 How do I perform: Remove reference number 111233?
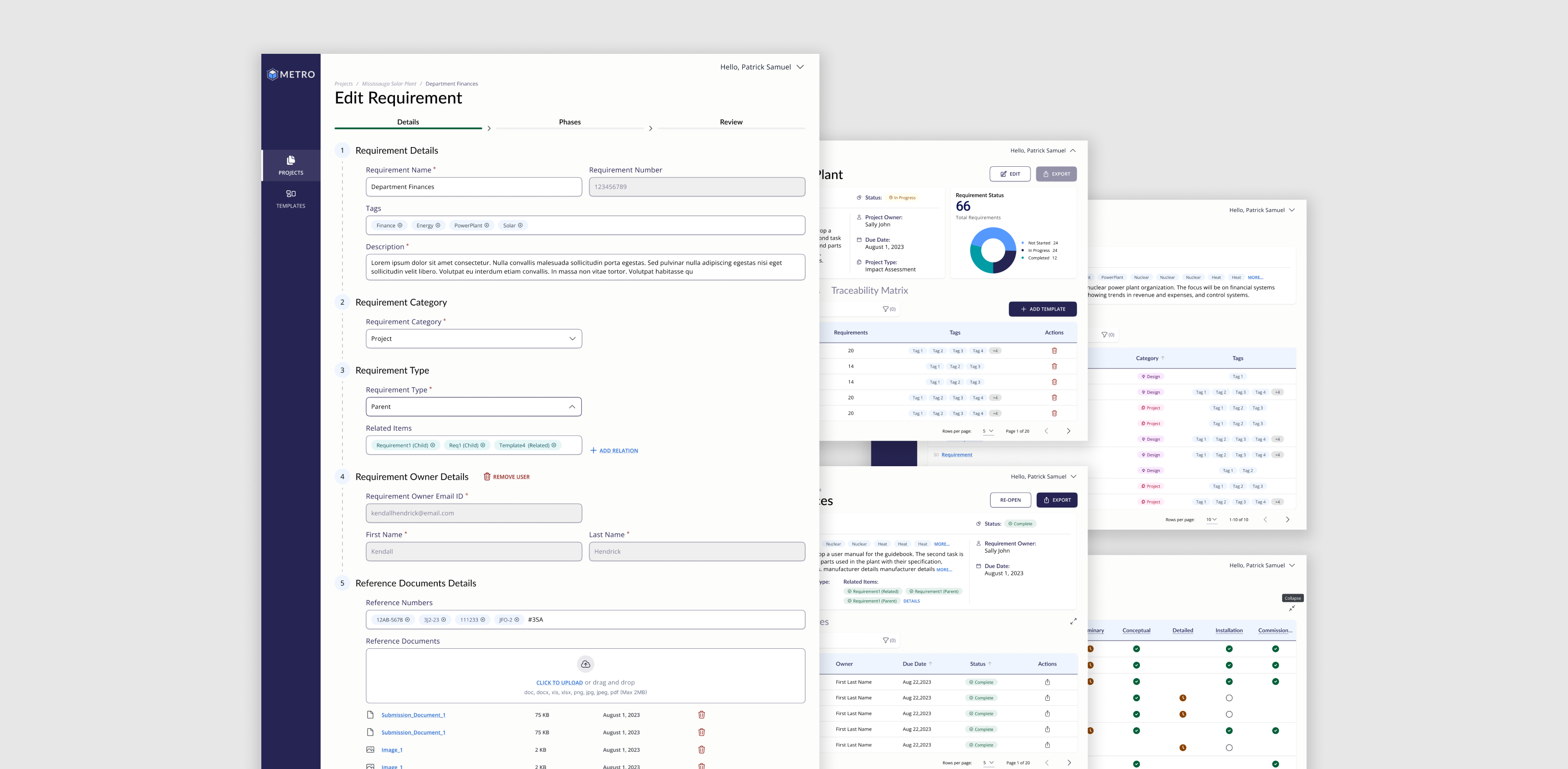click(x=483, y=619)
